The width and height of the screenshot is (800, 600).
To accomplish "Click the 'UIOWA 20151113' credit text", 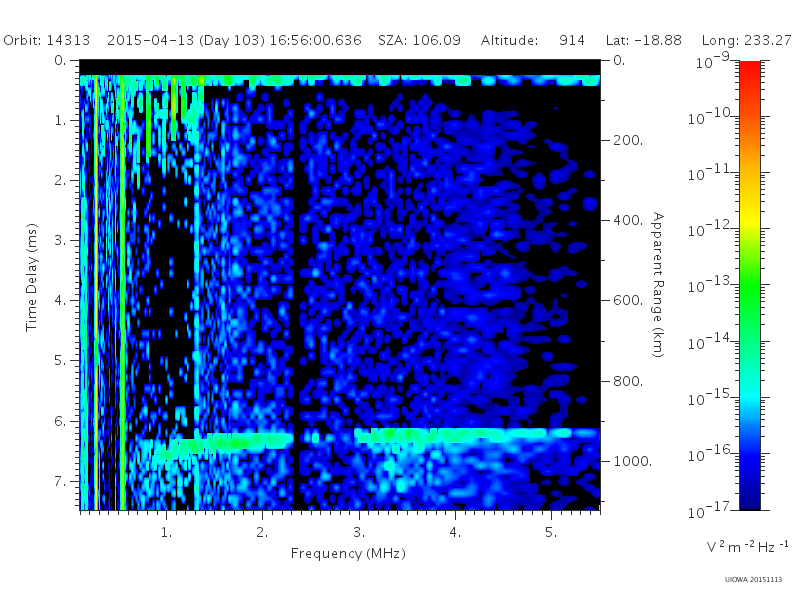I will (x=753, y=580).
